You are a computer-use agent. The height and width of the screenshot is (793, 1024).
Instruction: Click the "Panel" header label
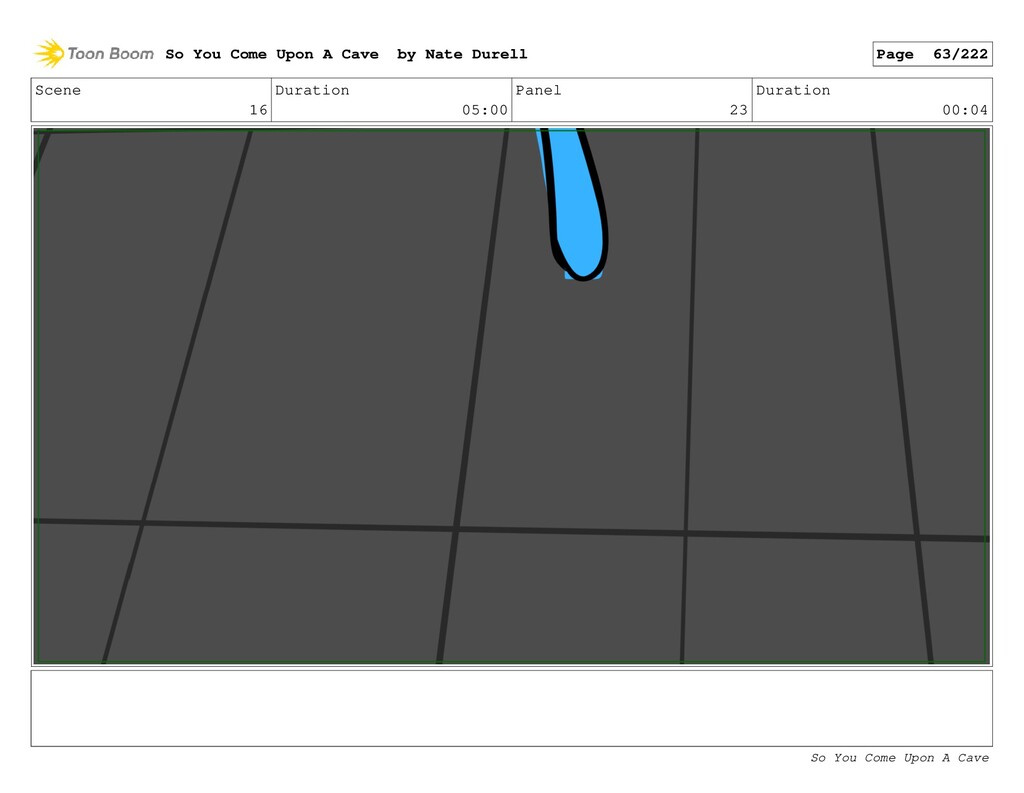(x=538, y=90)
